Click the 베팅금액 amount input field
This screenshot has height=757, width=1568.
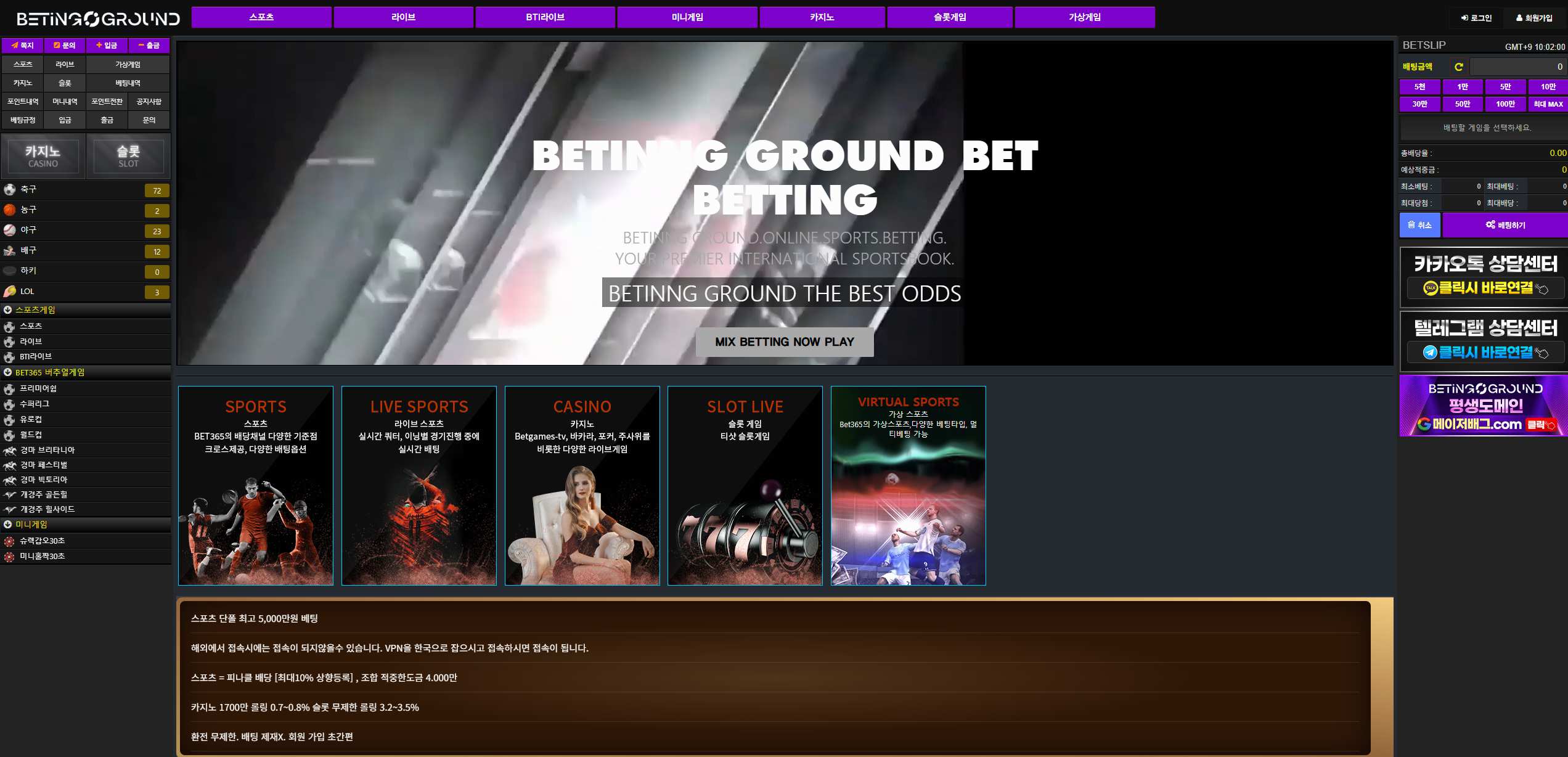tap(1519, 67)
